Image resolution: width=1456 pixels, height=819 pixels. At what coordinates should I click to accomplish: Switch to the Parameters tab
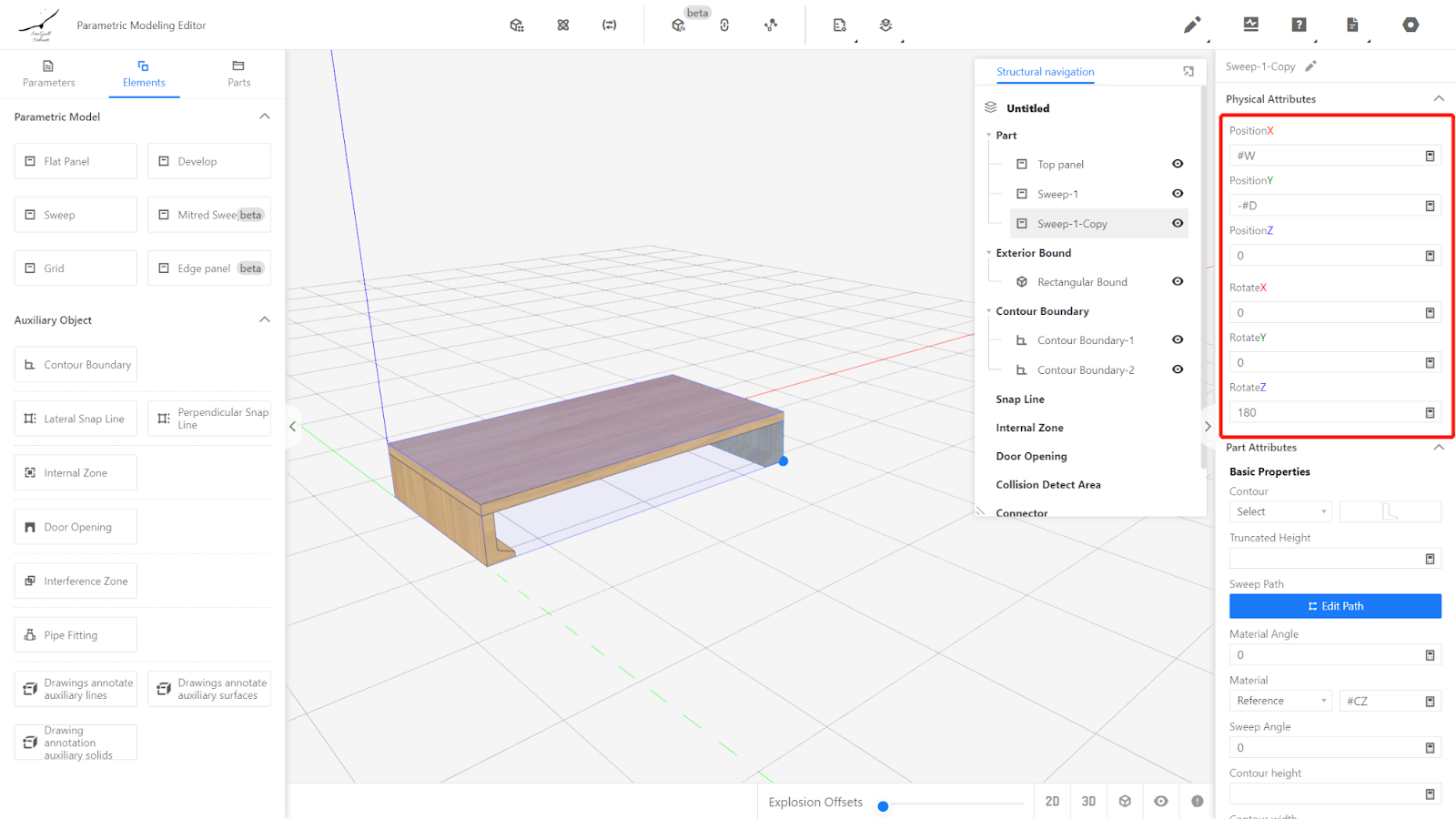pos(49,74)
